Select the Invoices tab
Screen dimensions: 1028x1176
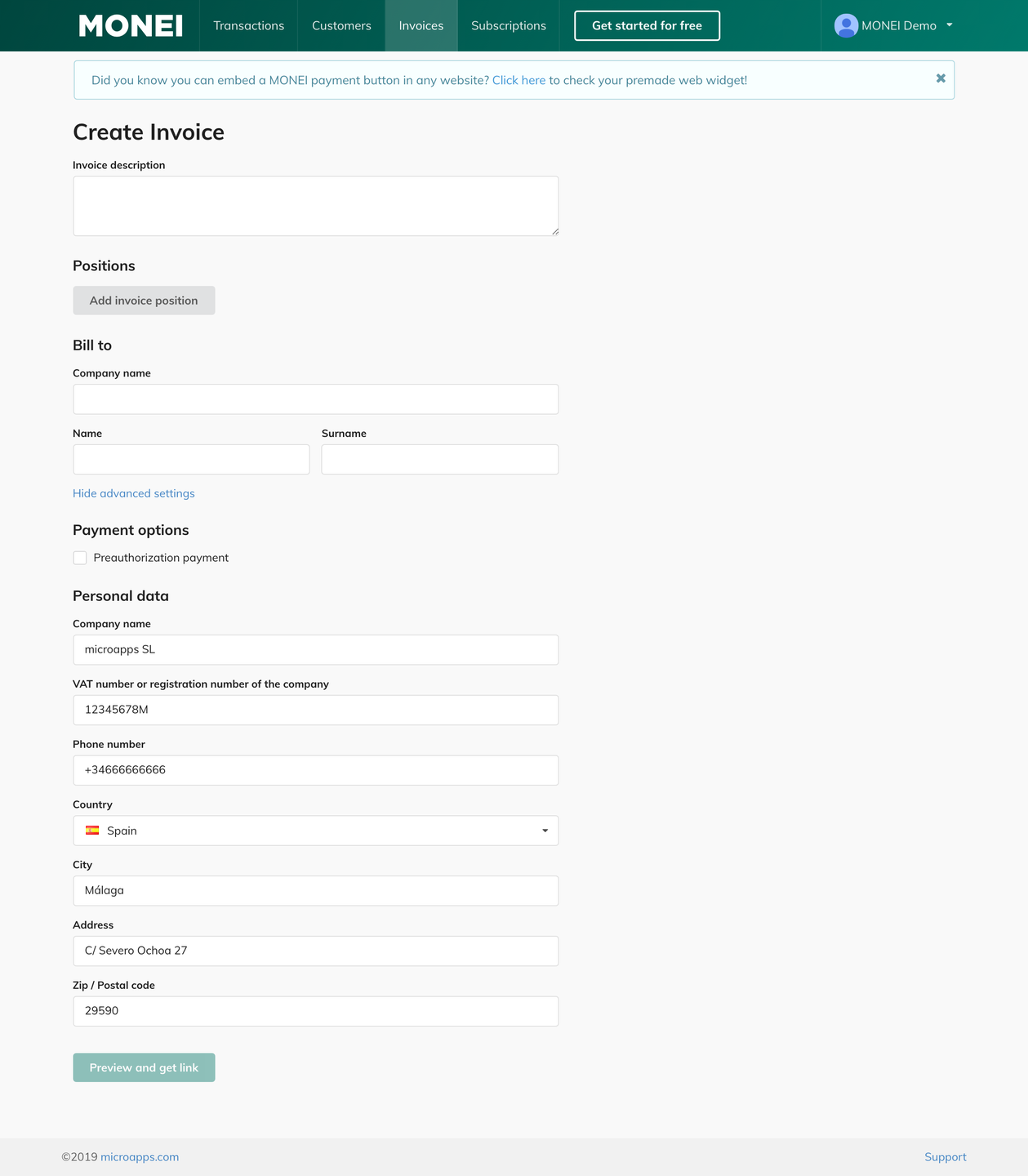(x=421, y=26)
